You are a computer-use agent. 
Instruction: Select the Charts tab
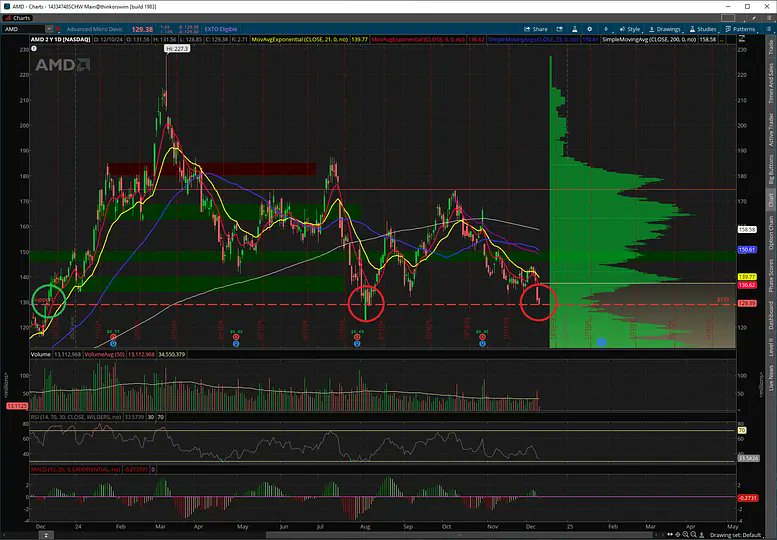coord(18,18)
